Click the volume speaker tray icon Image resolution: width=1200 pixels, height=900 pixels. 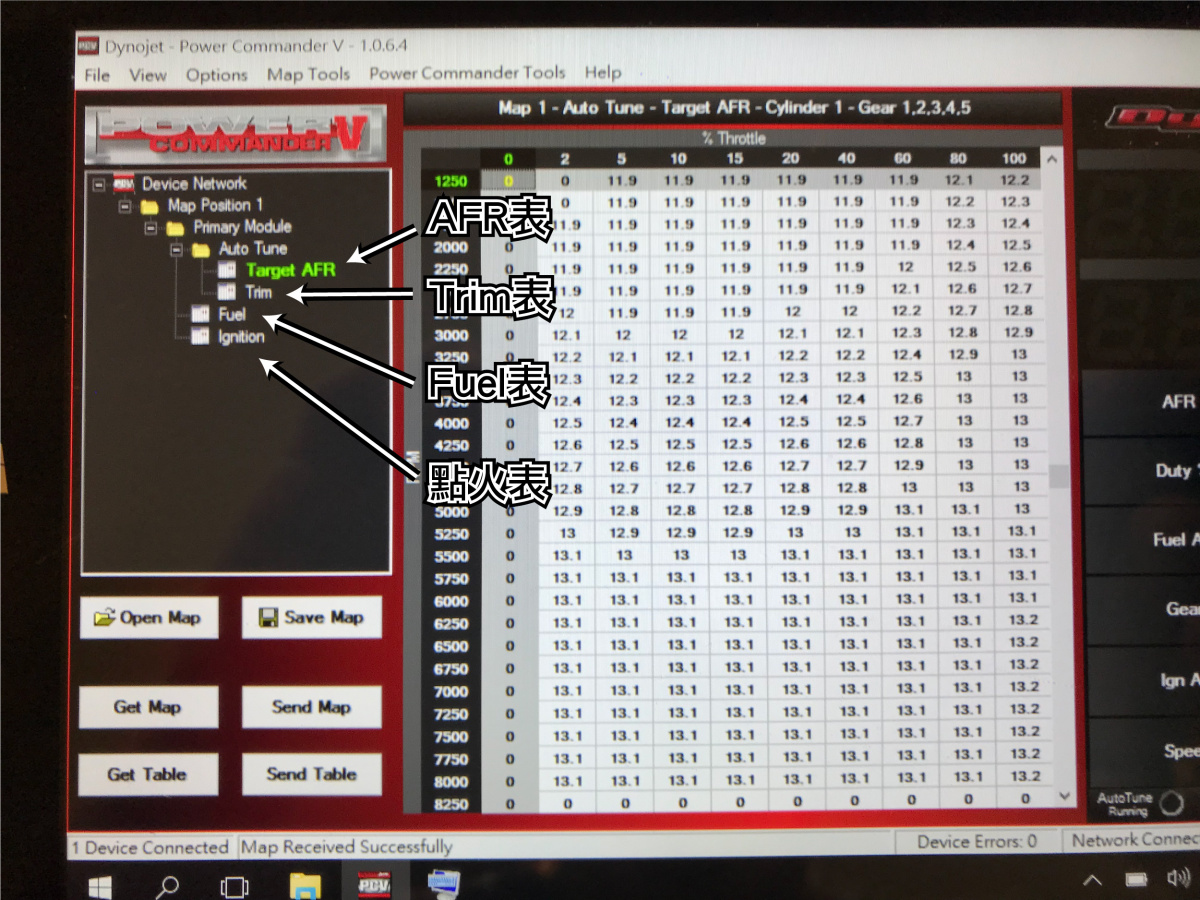point(1176,880)
